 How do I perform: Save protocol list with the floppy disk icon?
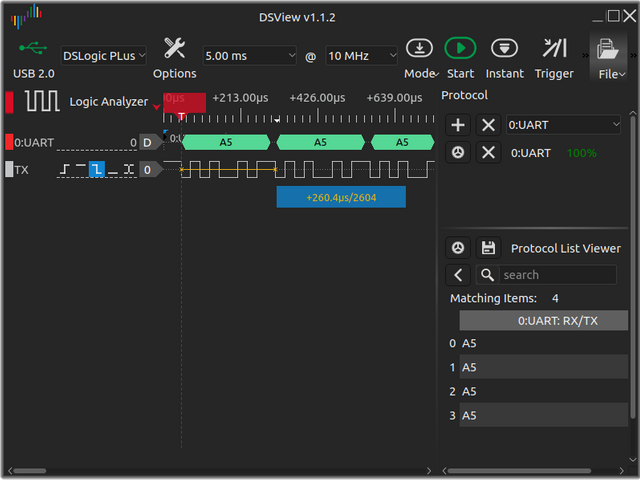[488, 248]
